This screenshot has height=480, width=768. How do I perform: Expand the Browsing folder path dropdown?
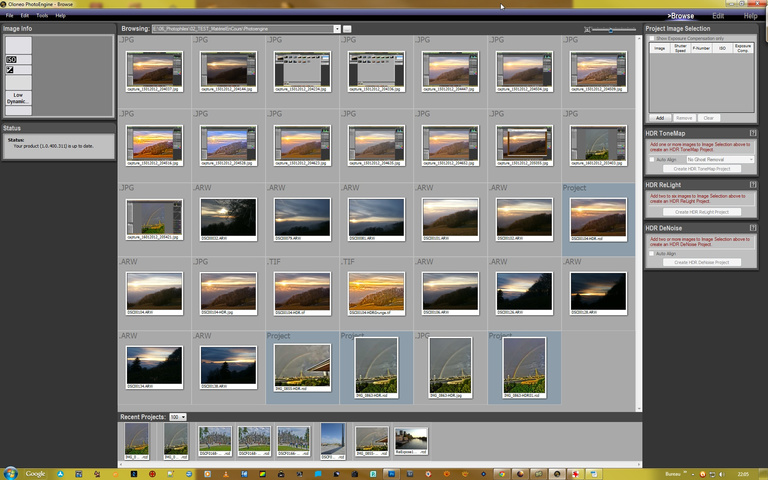pyautogui.click(x=337, y=30)
